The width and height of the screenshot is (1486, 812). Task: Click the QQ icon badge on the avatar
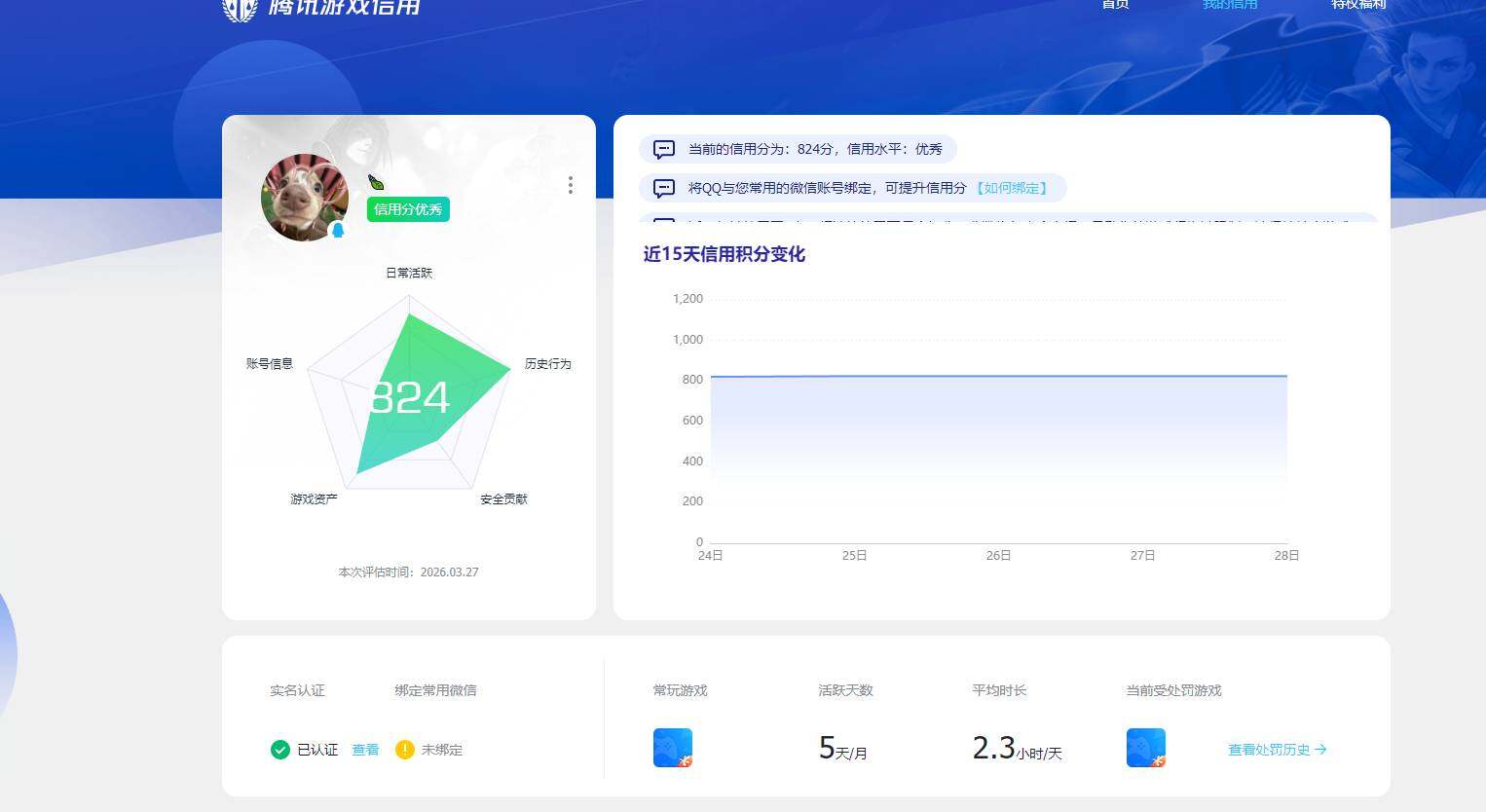pos(336,230)
